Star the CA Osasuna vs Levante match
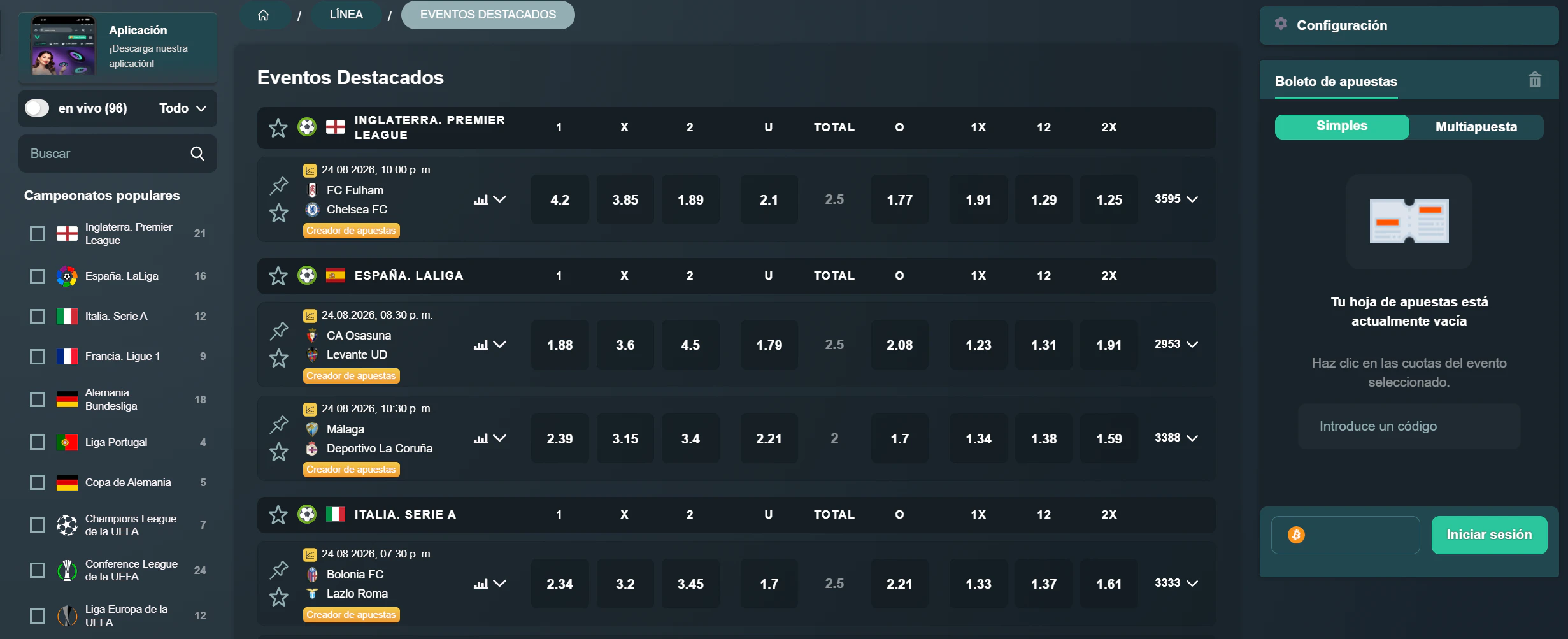The height and width of the screenshot is (639, 1568). [279, 358]
